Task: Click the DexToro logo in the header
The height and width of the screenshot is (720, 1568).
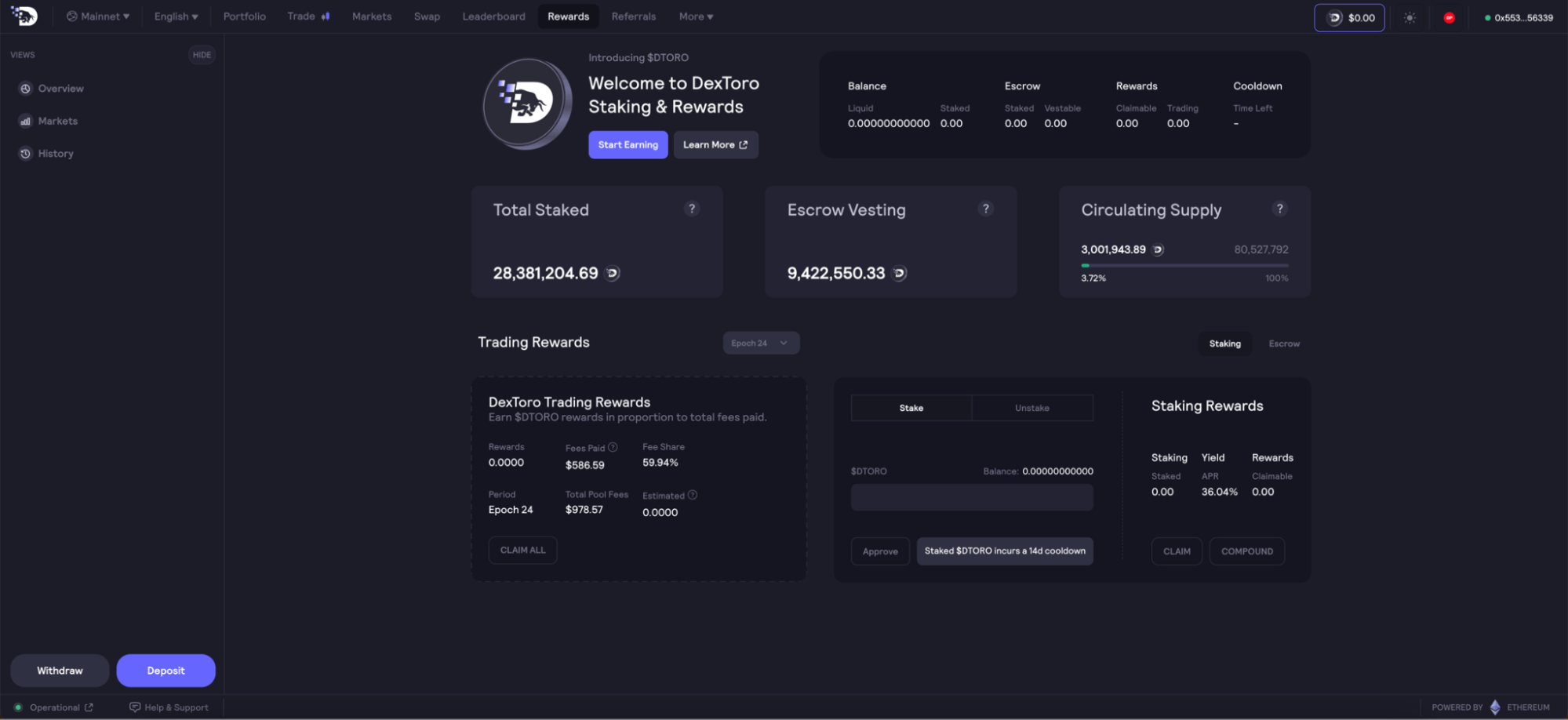Action: [24, 16]
